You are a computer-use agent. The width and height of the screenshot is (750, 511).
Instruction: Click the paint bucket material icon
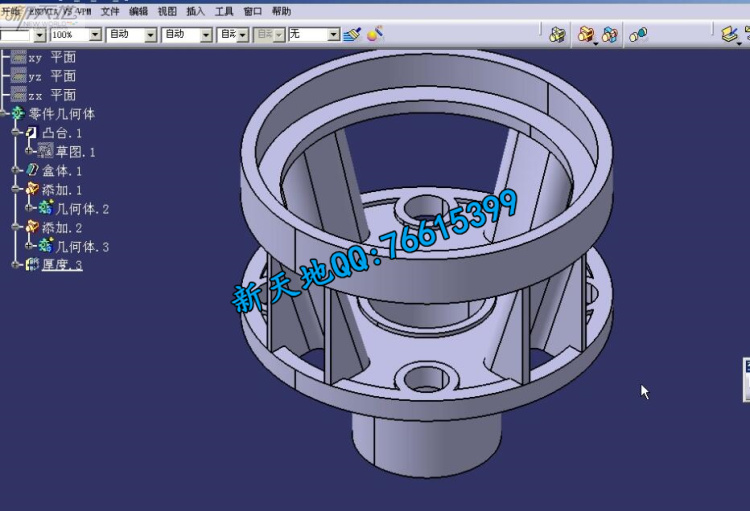(x=374, y=34)
